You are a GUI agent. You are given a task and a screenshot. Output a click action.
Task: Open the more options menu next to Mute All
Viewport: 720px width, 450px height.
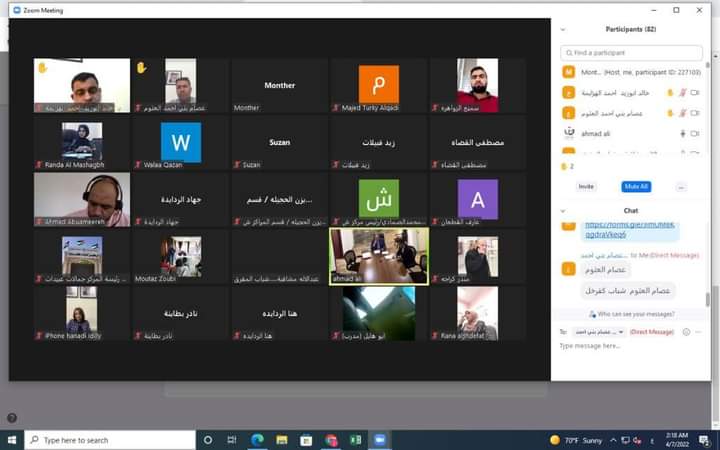coord(681,187)
